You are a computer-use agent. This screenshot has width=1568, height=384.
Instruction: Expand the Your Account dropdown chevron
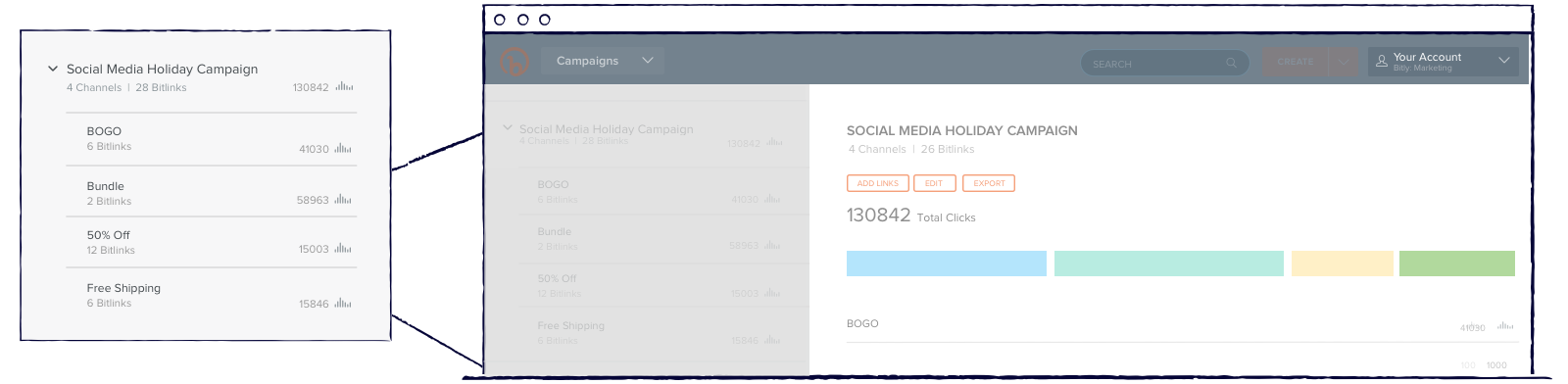(1504, 61)
